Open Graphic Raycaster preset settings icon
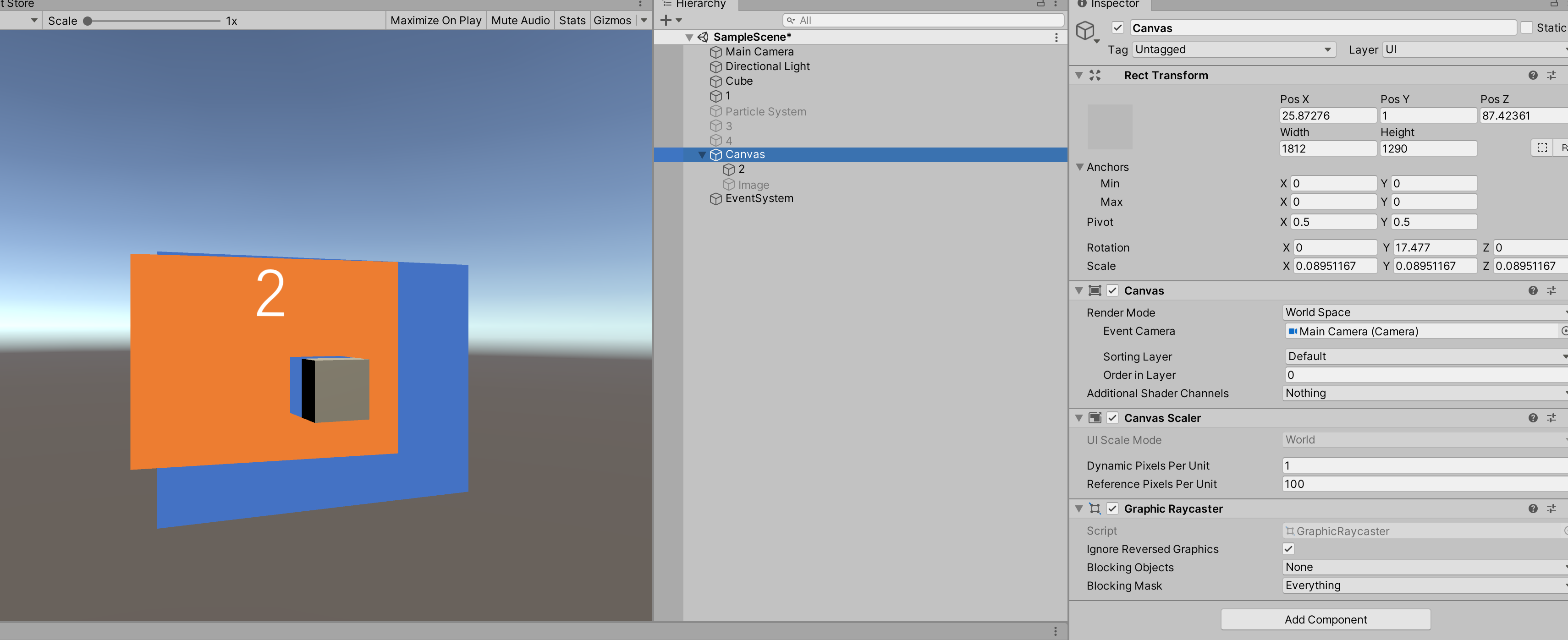1568x640 pixels. (x=1551, y=509)
